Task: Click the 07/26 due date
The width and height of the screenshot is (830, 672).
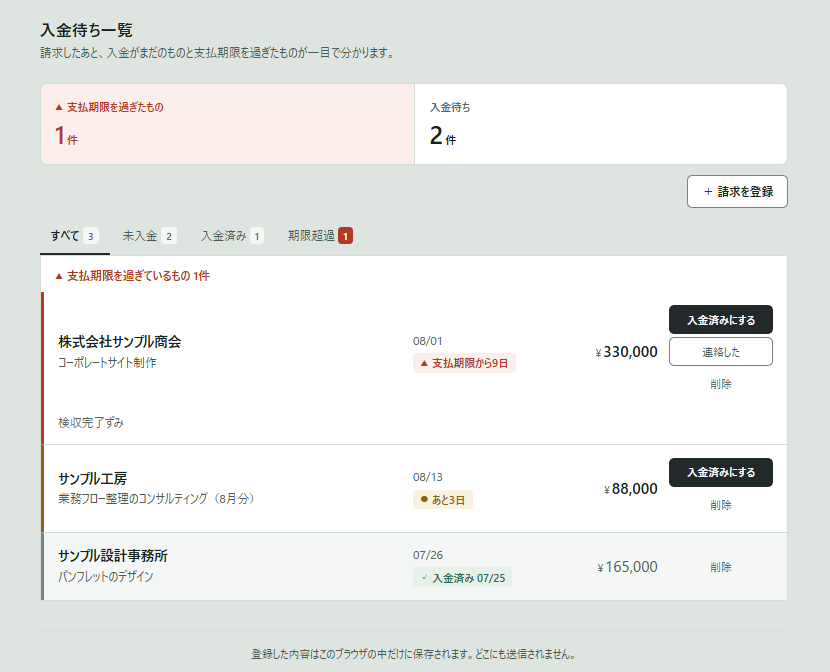Action: [x=428, y=556]
